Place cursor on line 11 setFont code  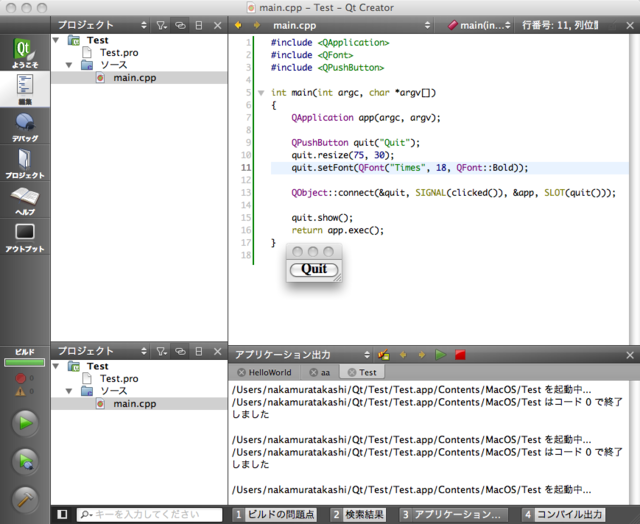click(409, 168)
